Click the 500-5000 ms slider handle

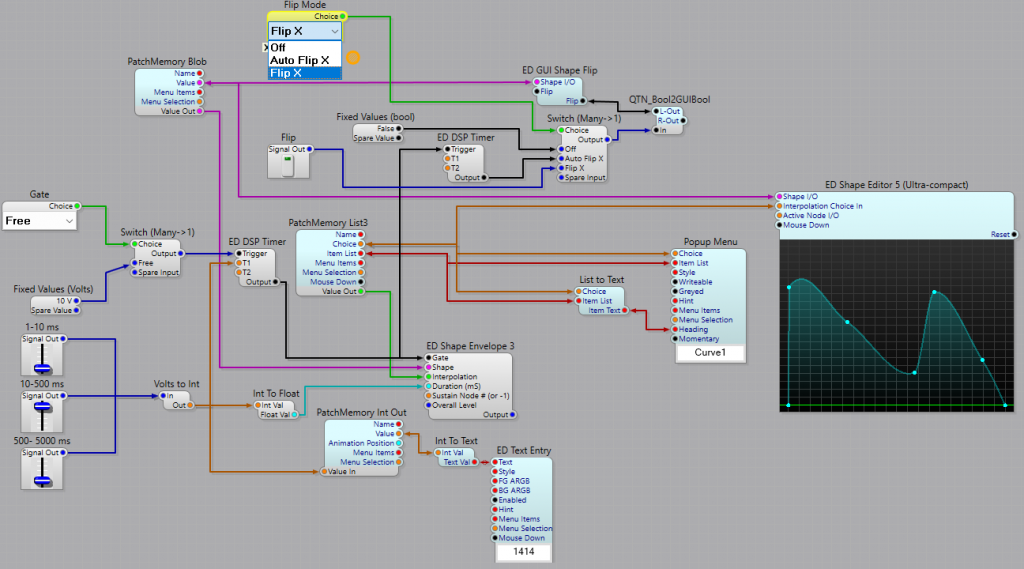point(41,479)
